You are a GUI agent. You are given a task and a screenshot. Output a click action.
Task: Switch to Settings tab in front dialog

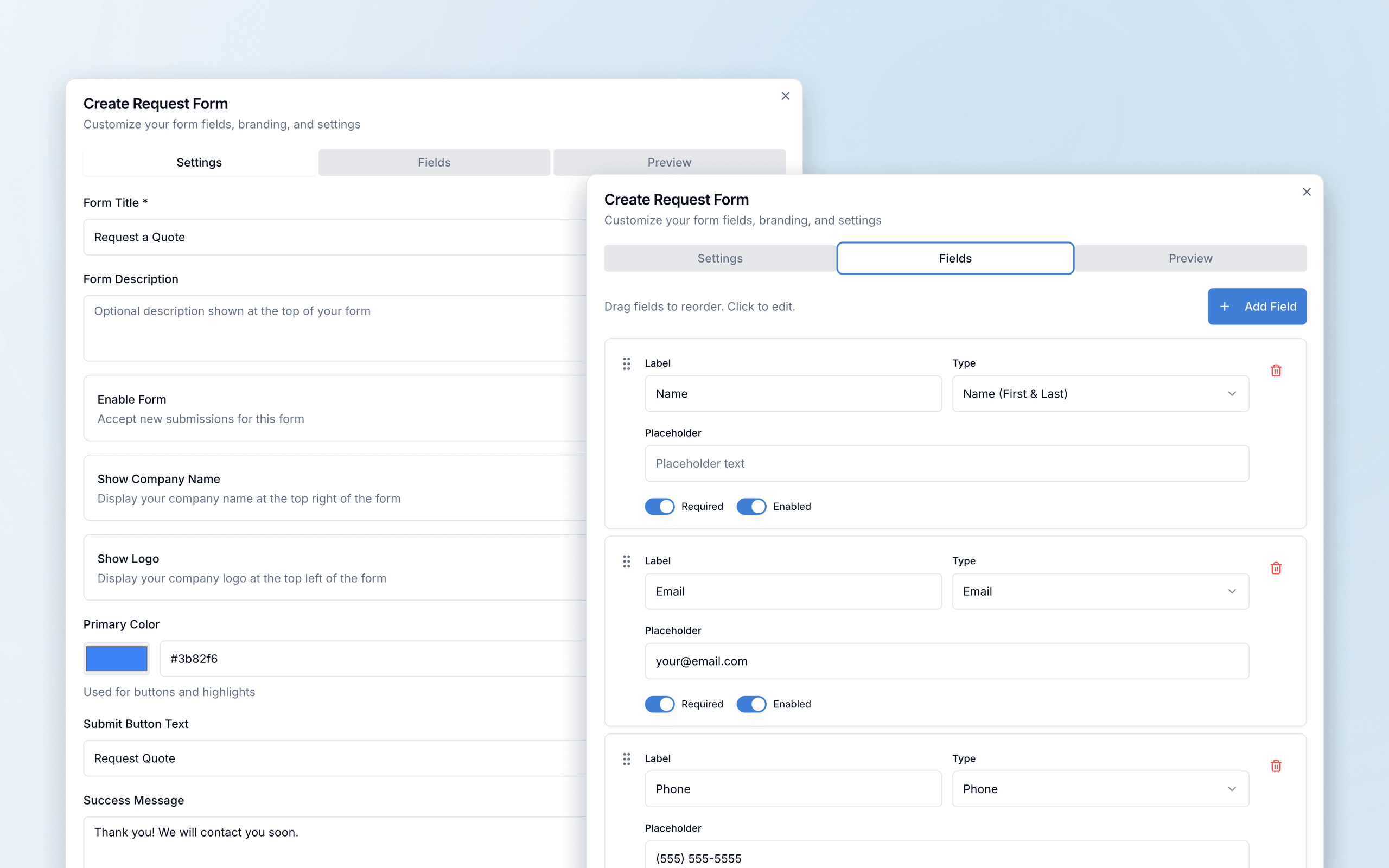[720, 258]
